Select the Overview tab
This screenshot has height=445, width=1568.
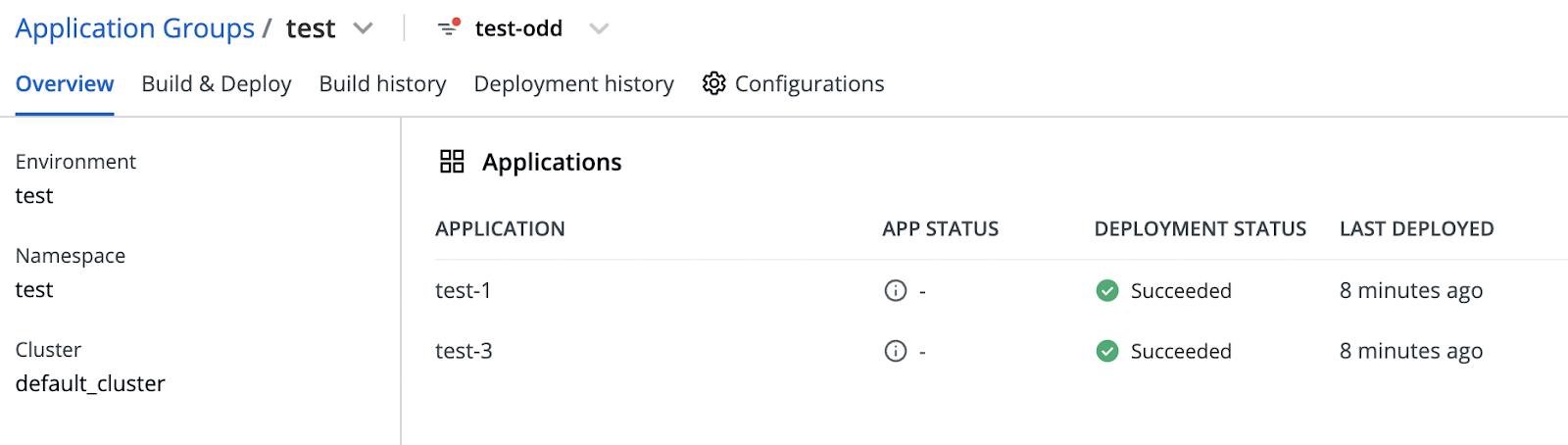(65, 84)
